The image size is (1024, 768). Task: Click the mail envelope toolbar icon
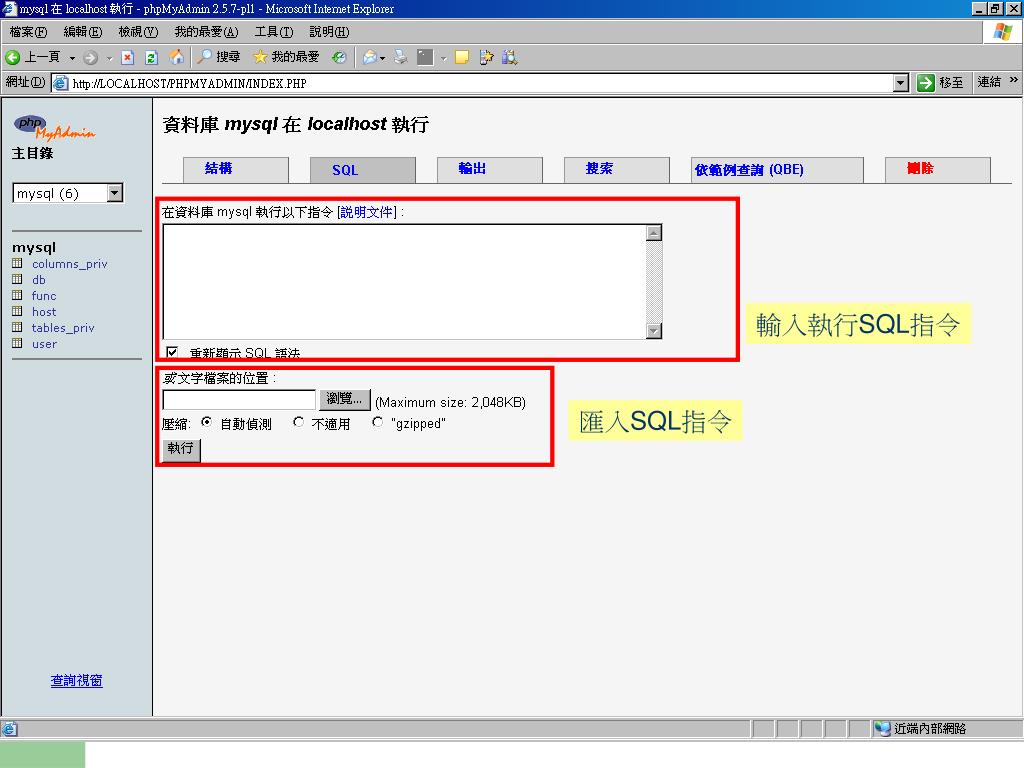(370, 57)
